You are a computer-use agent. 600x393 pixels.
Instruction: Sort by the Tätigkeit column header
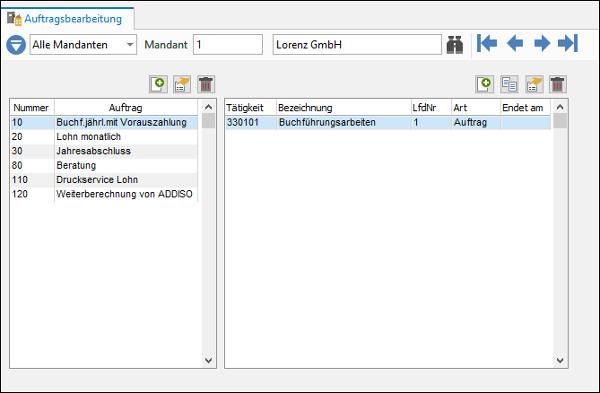click(251, 108)
